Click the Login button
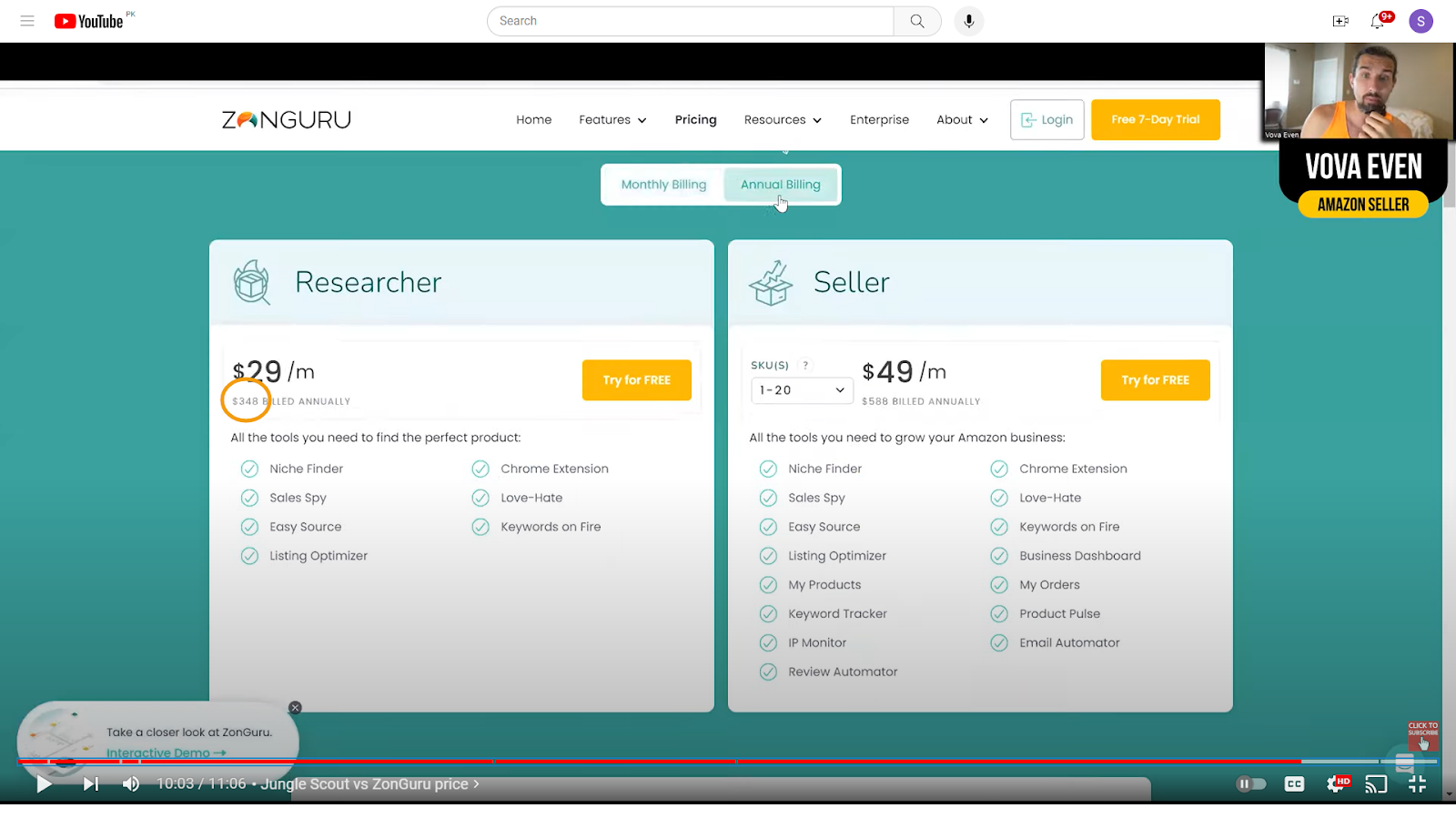This screenshot has height=818, width=1456. (1047, 120)
